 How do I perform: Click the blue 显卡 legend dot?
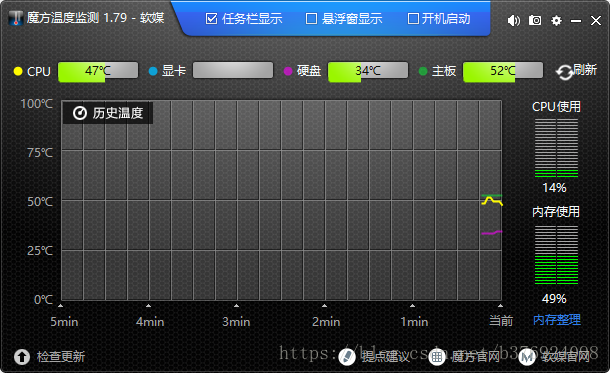coord(153,71)
